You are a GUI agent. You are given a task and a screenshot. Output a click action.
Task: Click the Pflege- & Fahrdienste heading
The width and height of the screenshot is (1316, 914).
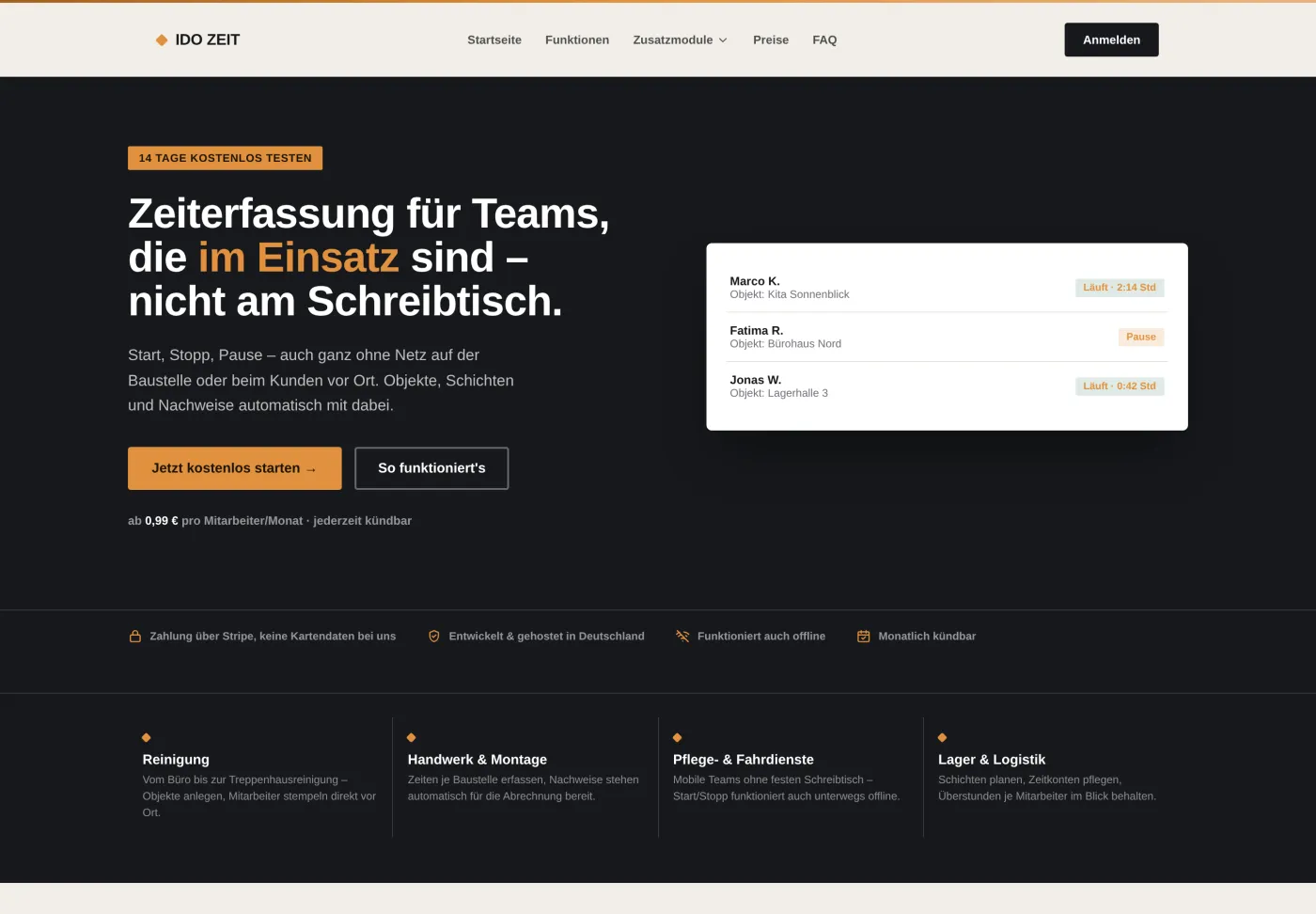point(744,760)
